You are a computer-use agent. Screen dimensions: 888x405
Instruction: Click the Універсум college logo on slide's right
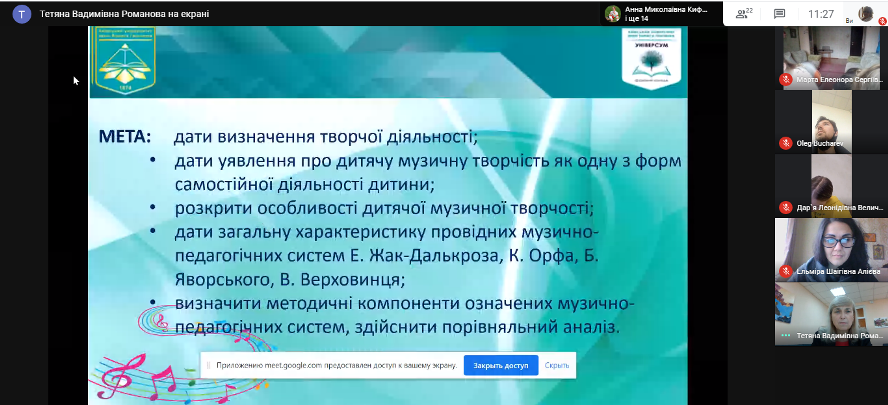pos(651,58)
